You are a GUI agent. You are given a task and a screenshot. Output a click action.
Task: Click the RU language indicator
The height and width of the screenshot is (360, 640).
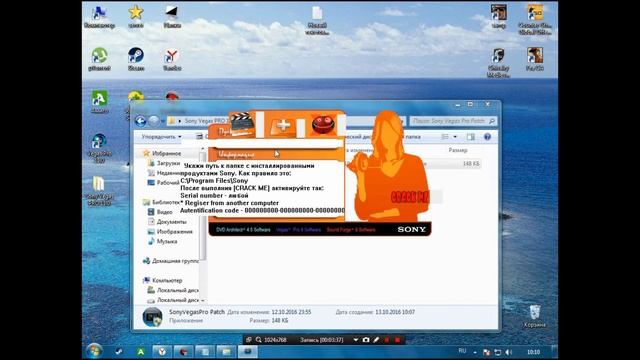tap(462, 351)
